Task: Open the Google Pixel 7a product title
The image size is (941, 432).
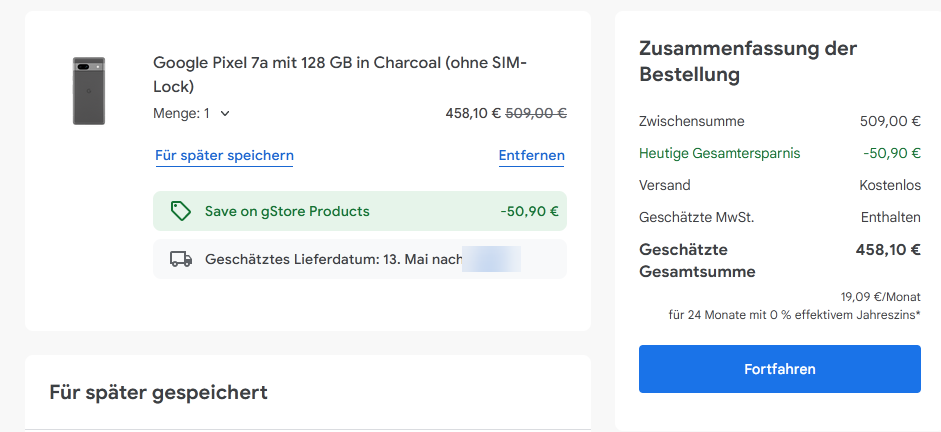Action: point(340,74)
